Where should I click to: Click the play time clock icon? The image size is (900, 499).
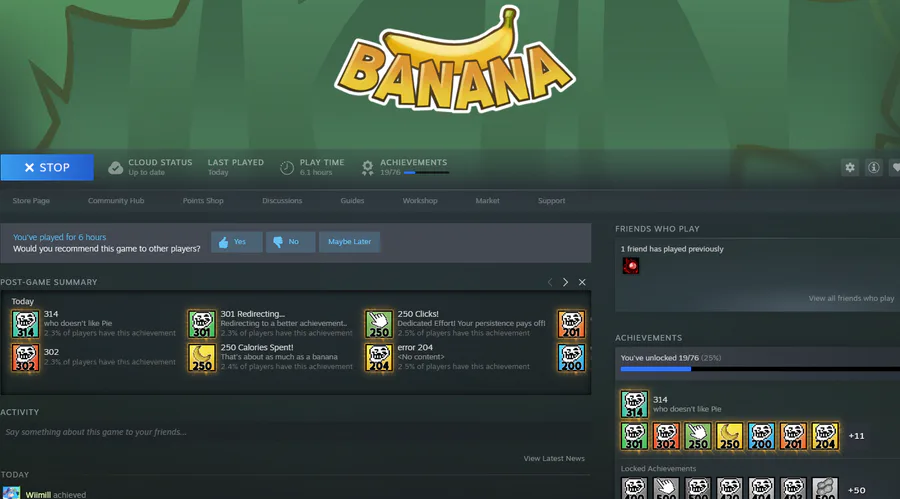[286, 168]
